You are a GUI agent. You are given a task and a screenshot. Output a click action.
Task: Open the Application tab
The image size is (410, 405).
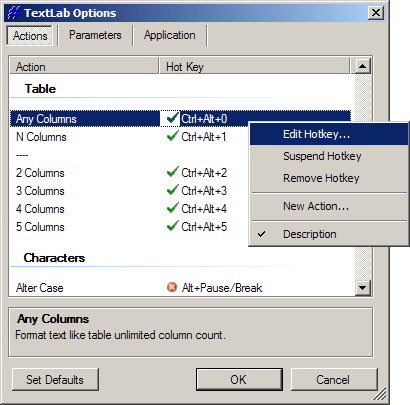pos(170,35)
